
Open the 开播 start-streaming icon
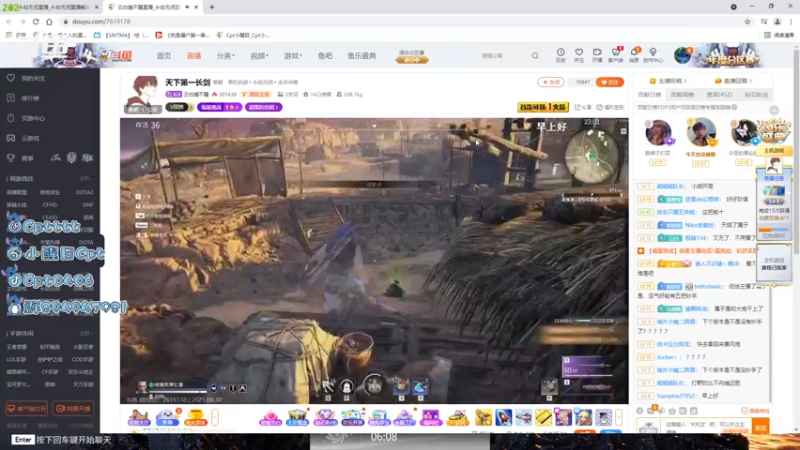(x=597, y=55)
